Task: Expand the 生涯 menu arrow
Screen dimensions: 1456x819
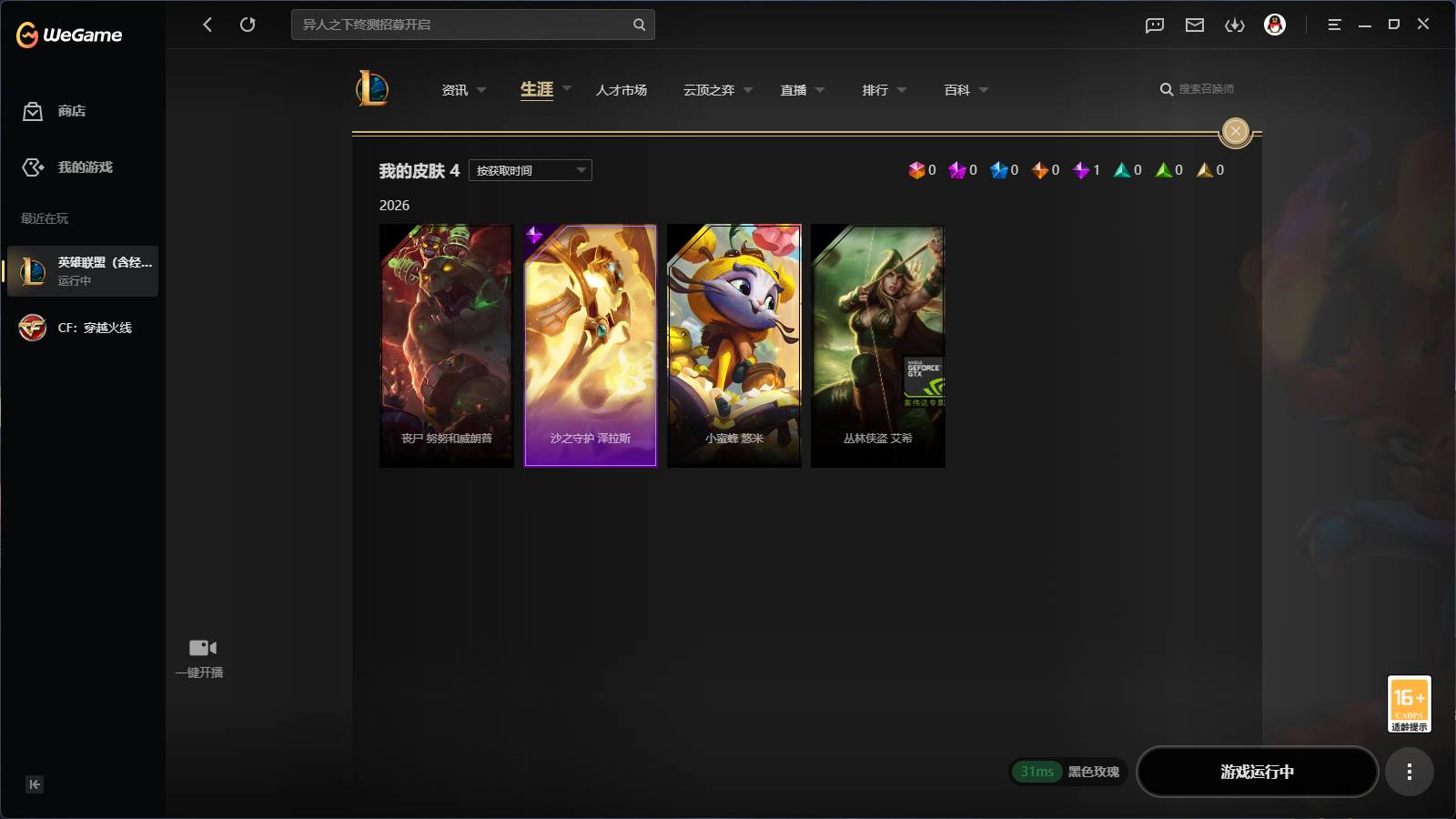Action: [567, 88]
